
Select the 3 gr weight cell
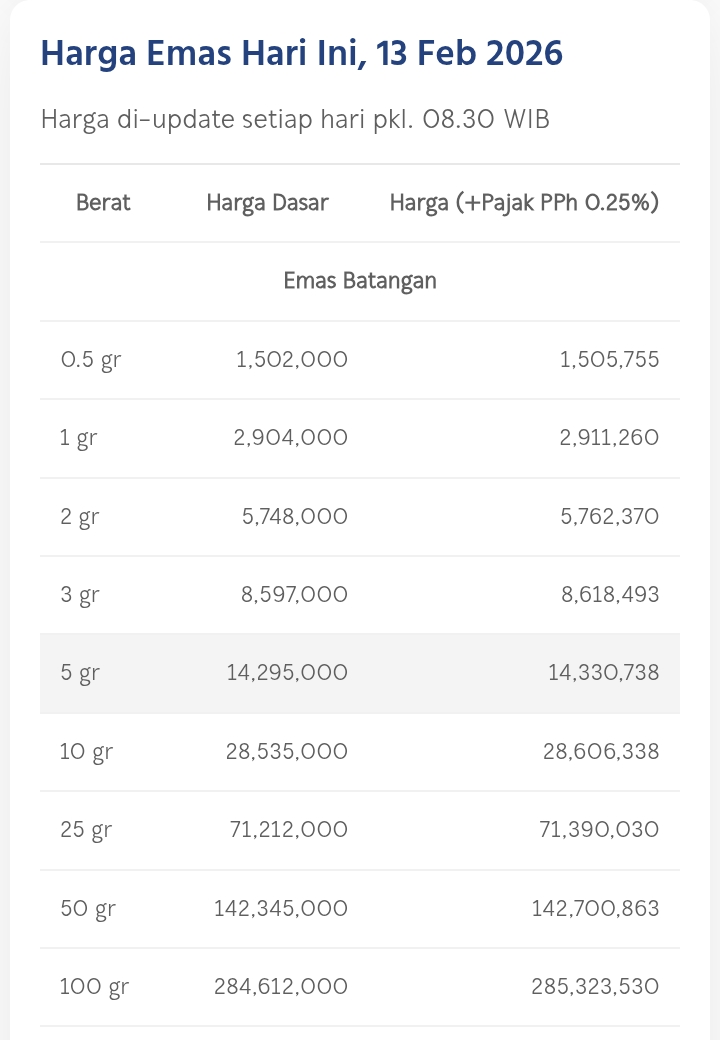pos(80,595)
